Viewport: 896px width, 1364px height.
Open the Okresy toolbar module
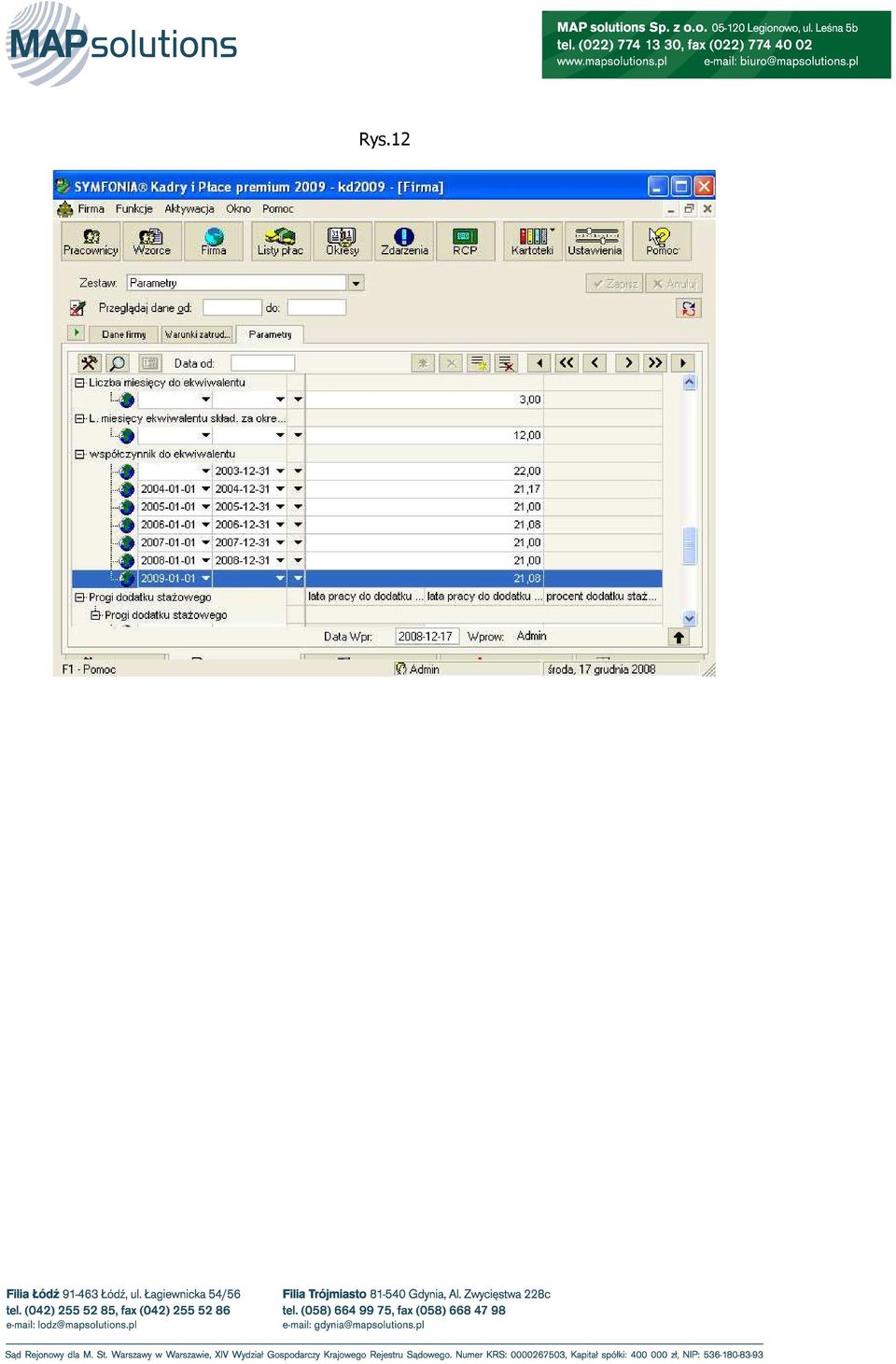click(342, 240)
